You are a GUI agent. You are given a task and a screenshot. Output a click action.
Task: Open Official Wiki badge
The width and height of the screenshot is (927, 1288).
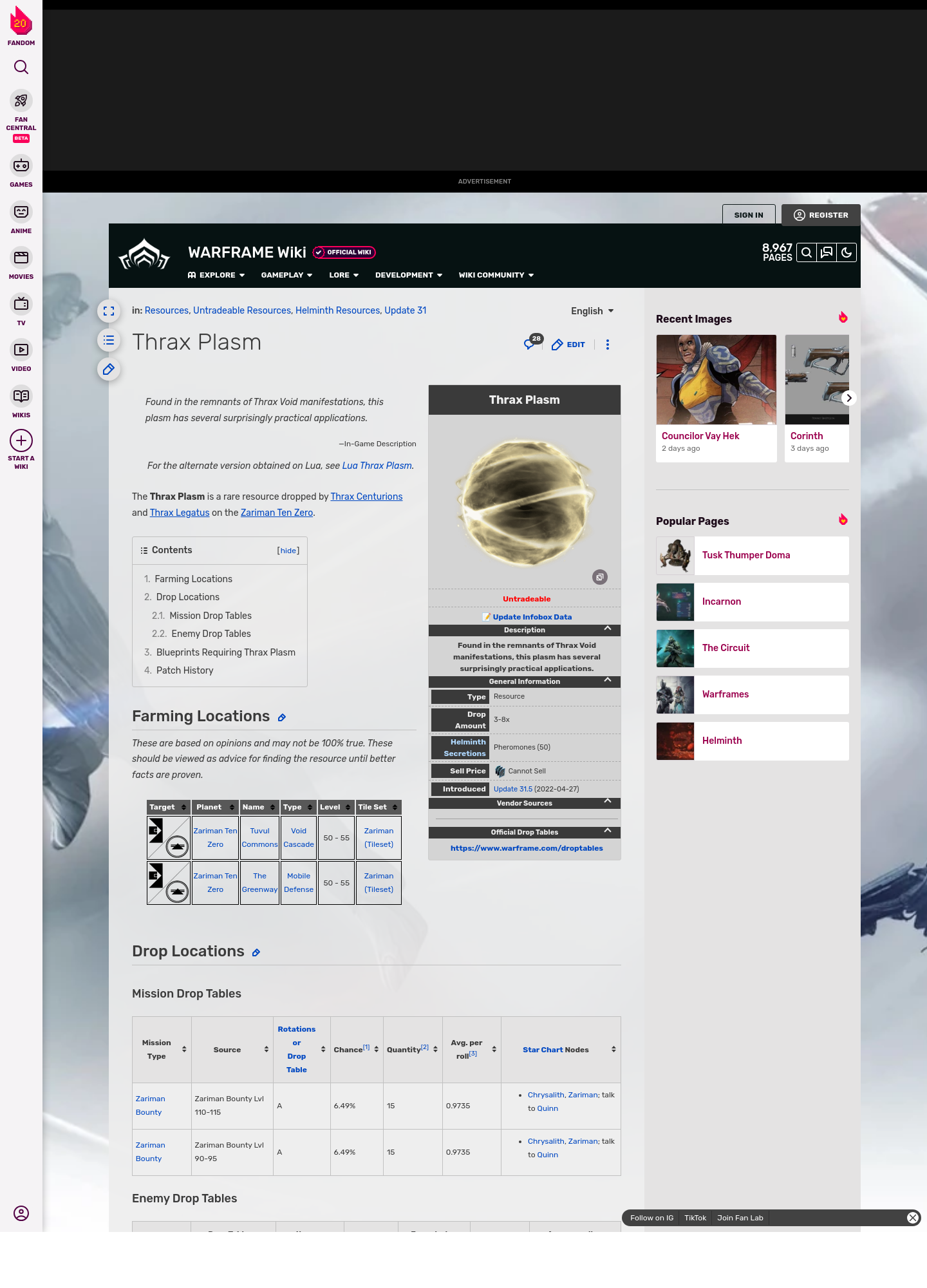(x=344, y=252)
